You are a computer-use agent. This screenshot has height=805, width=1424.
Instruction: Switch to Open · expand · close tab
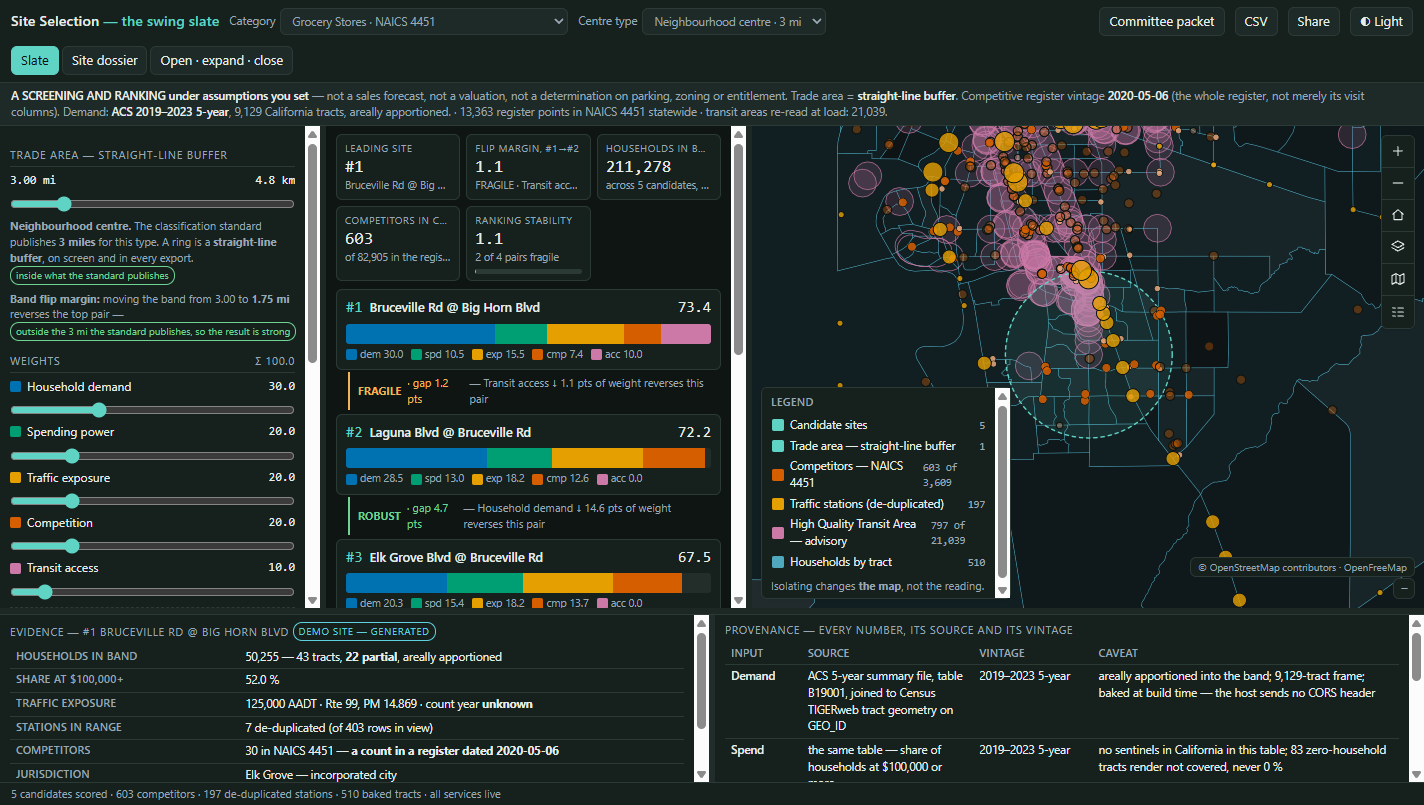(222, 60)
